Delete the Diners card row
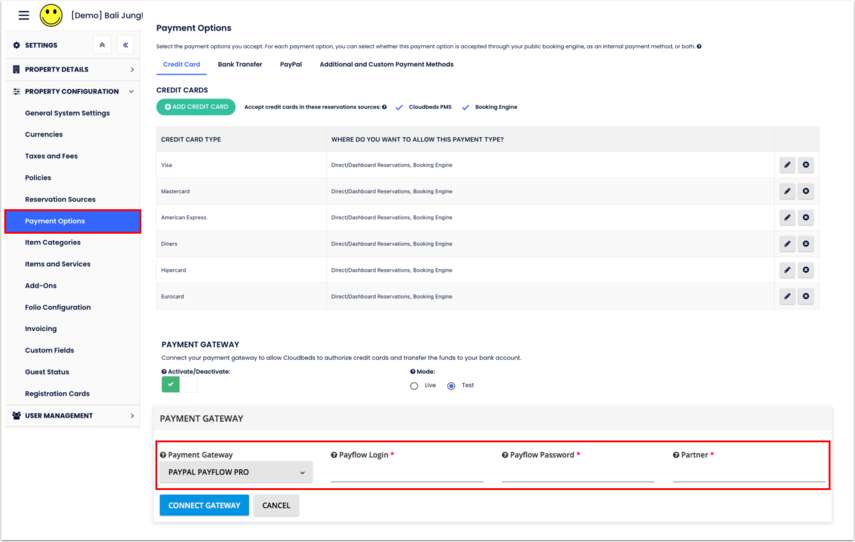This screenshot has height=542, width=855. (806, 244)
